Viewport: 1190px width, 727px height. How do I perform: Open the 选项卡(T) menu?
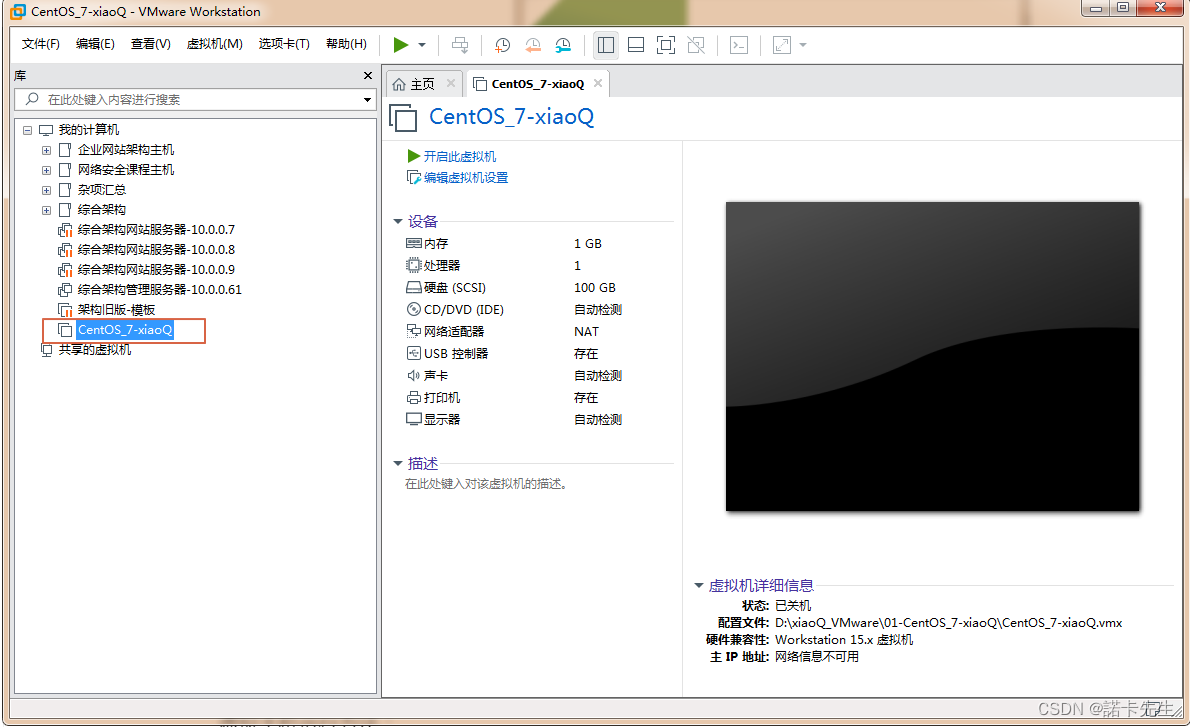(x=284, y=44)
